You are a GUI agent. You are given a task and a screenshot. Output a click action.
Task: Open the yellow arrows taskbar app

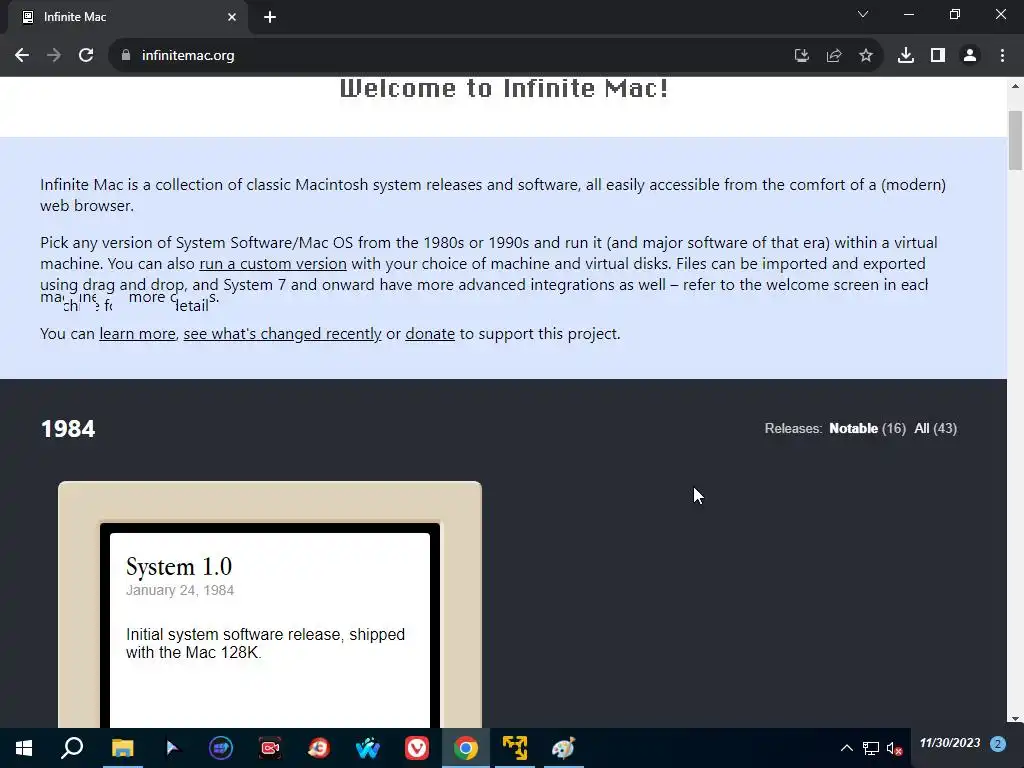515,748
